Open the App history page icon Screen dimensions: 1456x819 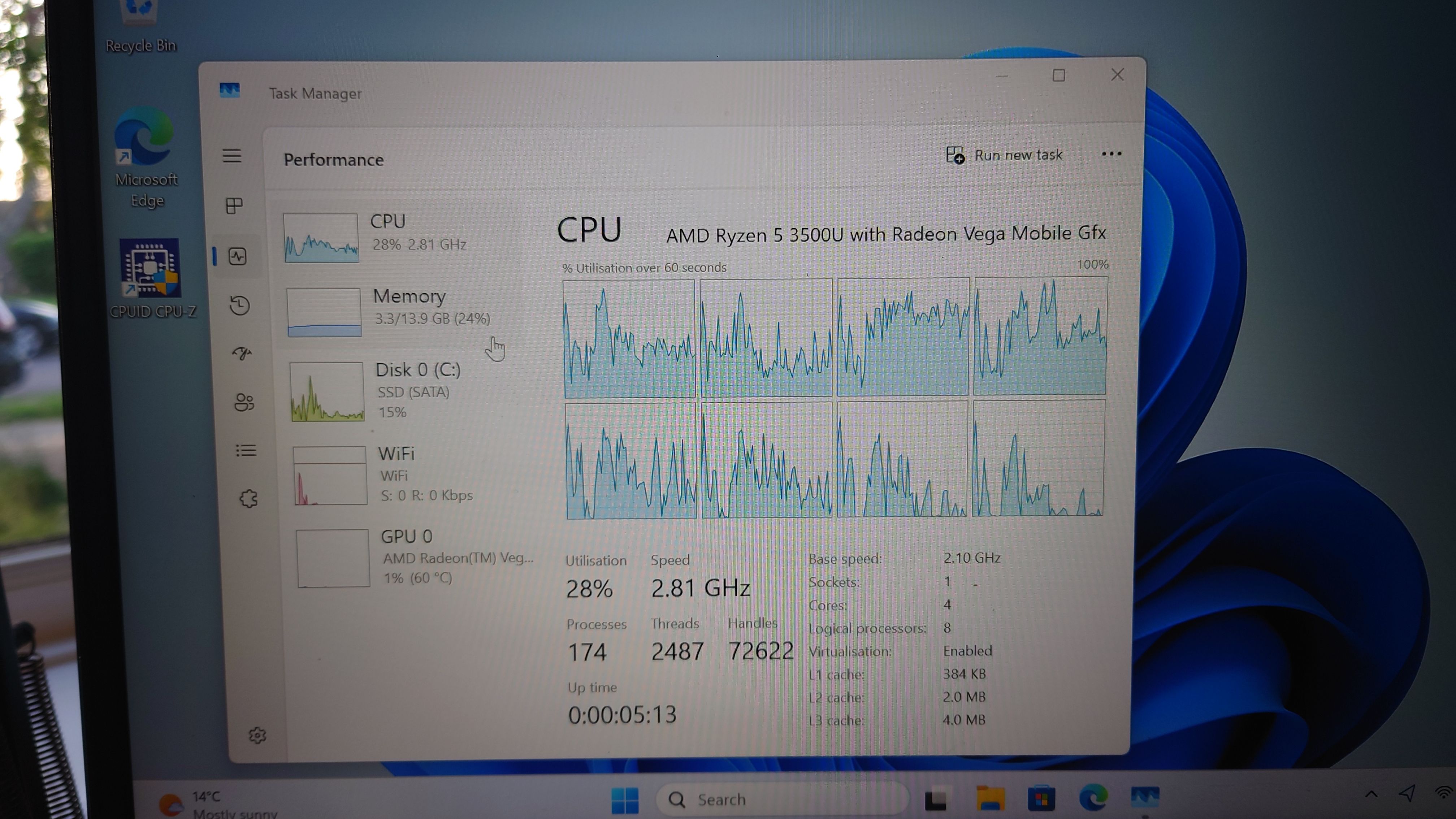pyautogui.click(x=240, y=305)
